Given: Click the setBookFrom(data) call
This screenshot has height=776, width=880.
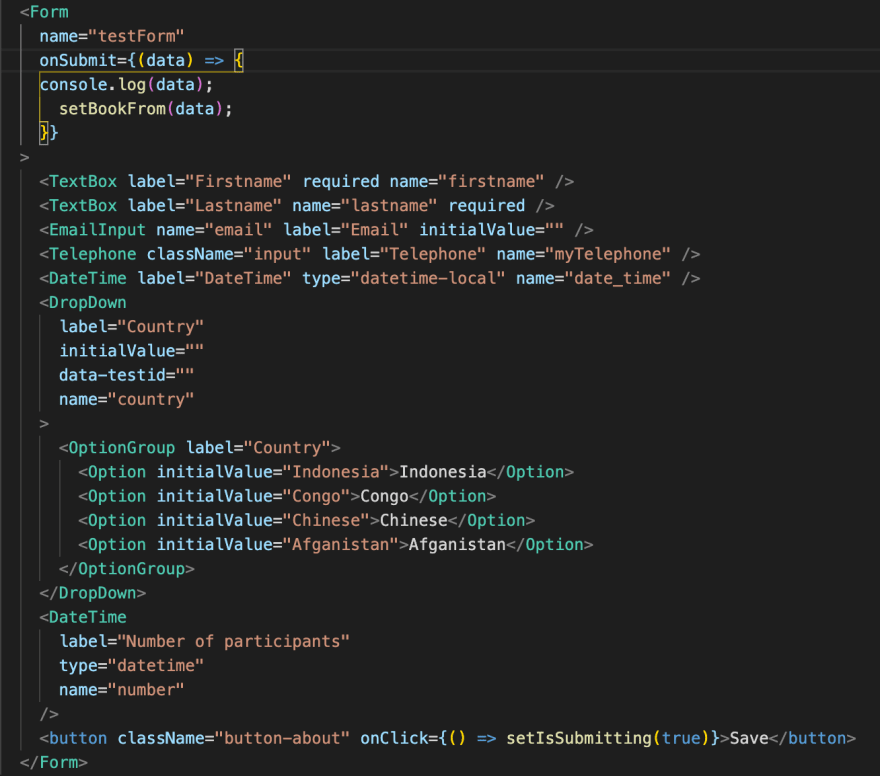Looking at the screenshot, I should pos(145,108).
